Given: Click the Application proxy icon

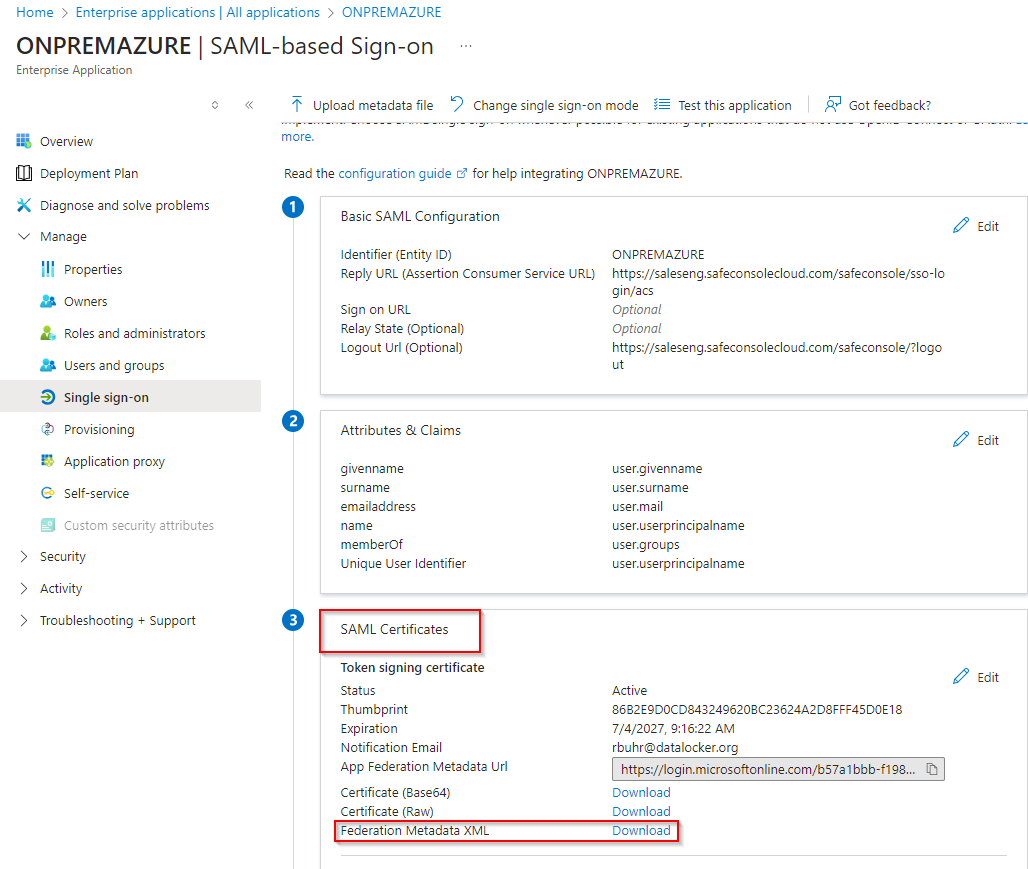Looking at the screenshot, I should tap(48, 461).
